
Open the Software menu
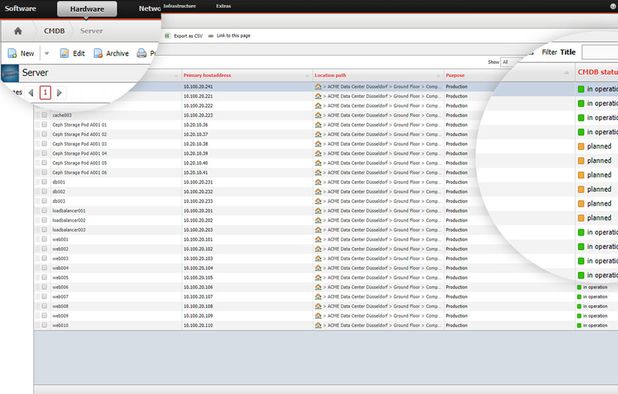point(20,8)
